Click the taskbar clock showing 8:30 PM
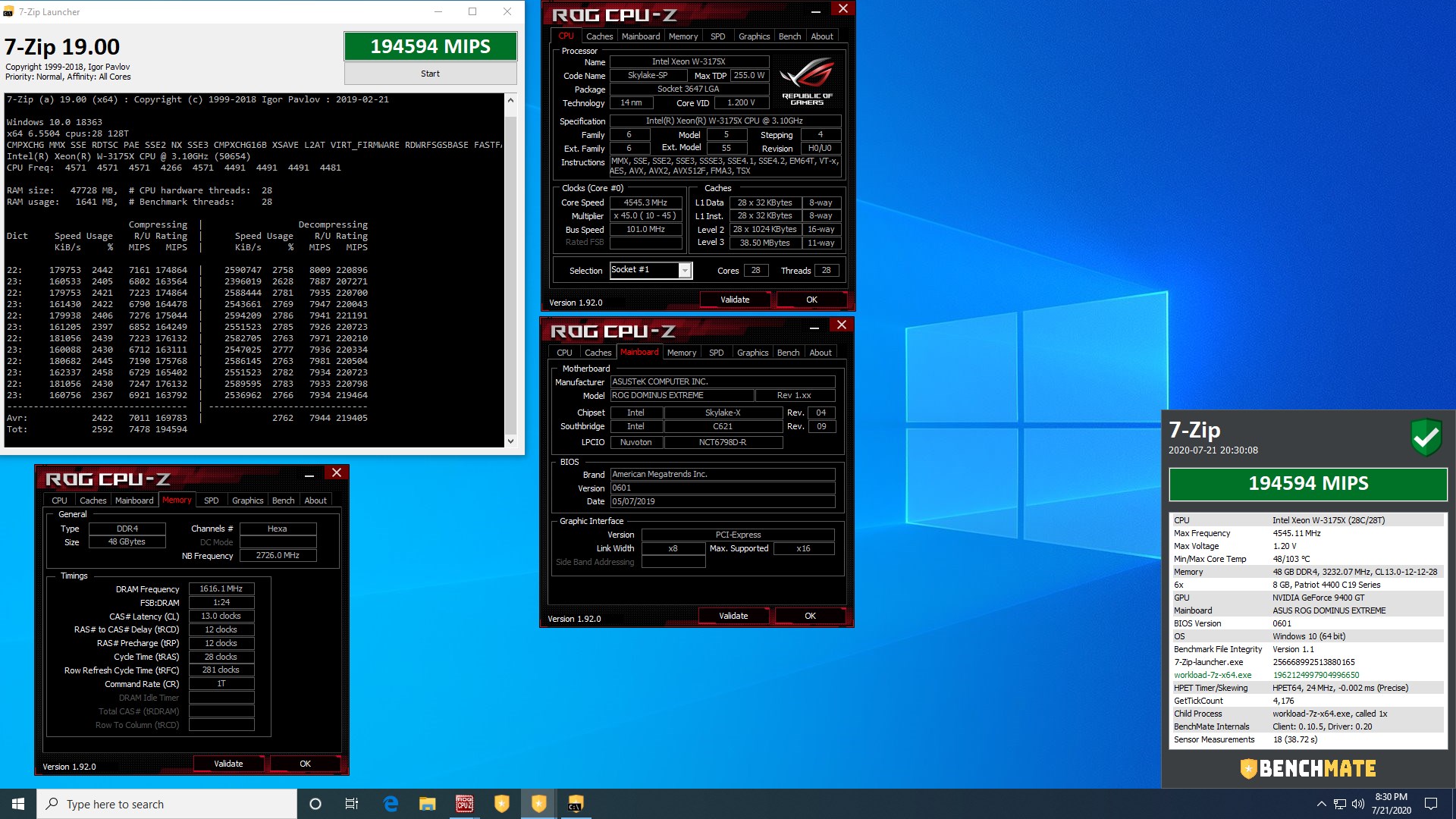This screenshot has height=819, width=1456. (x=1391, y=804)
